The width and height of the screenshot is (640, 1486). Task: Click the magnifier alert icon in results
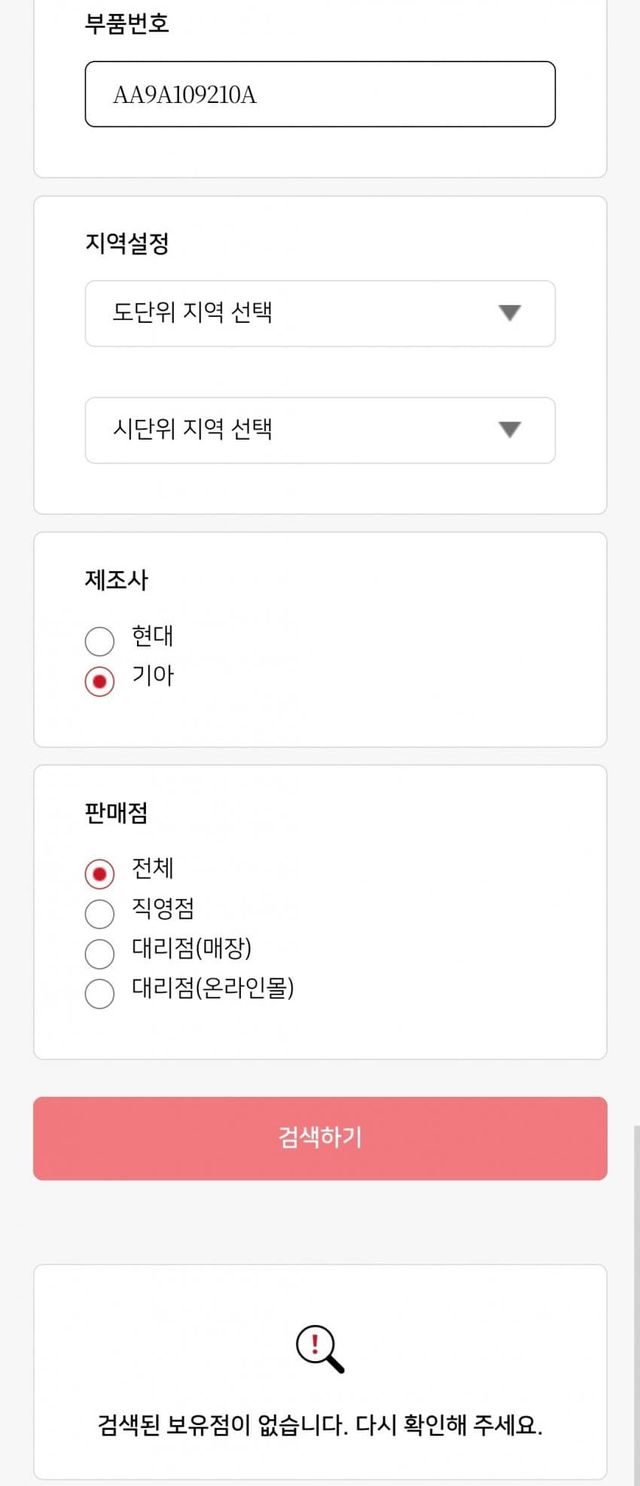pos(320,1349)
